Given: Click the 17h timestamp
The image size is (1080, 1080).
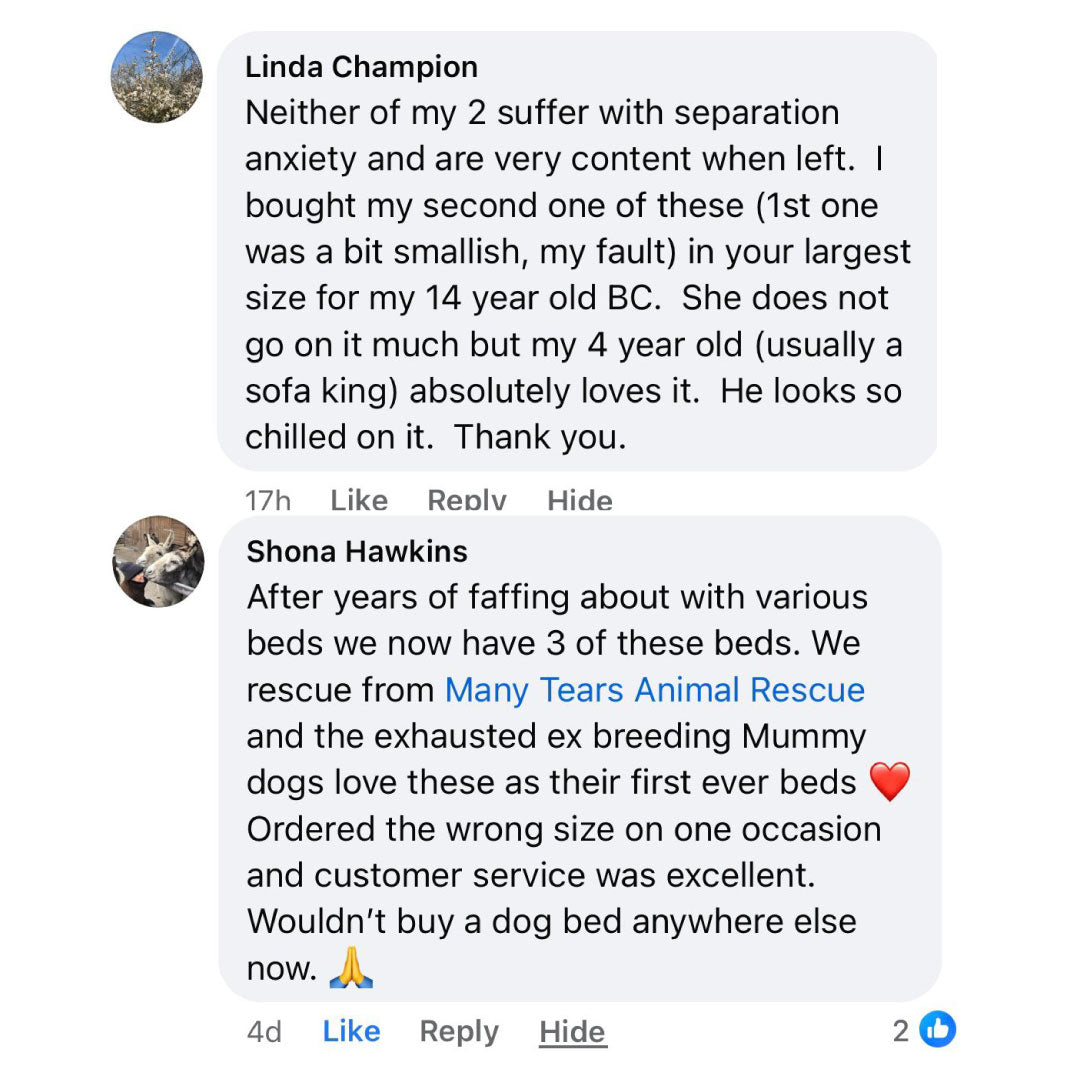Looking at the screenshot, I should [x=268, y=500].
